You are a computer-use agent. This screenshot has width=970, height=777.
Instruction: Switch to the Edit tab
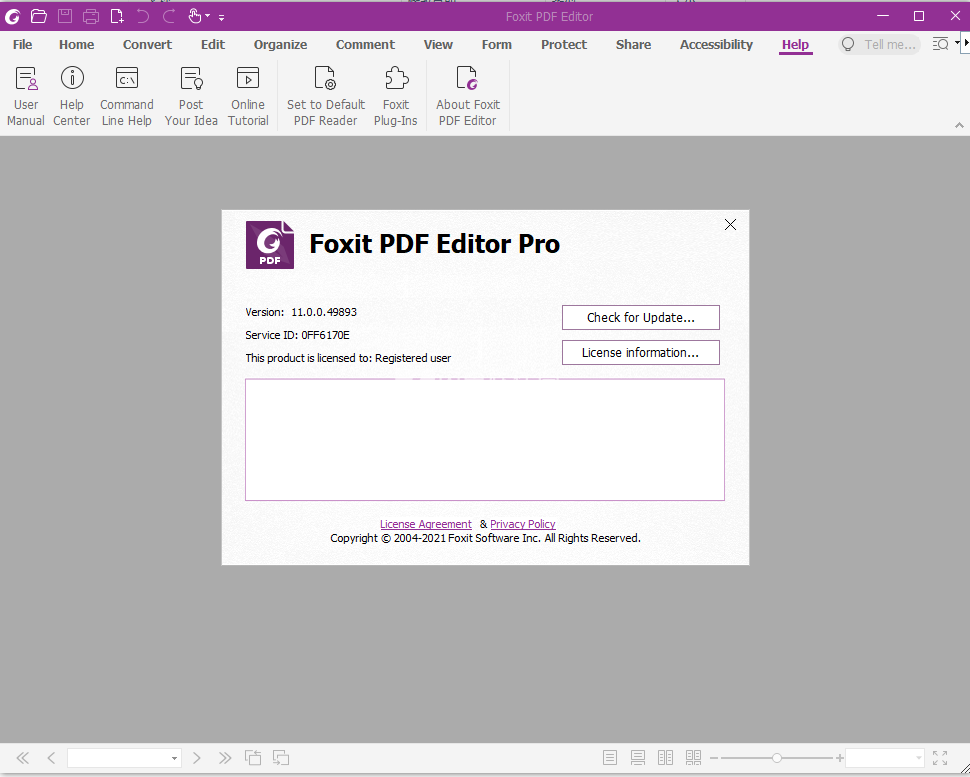pos(213,45)
